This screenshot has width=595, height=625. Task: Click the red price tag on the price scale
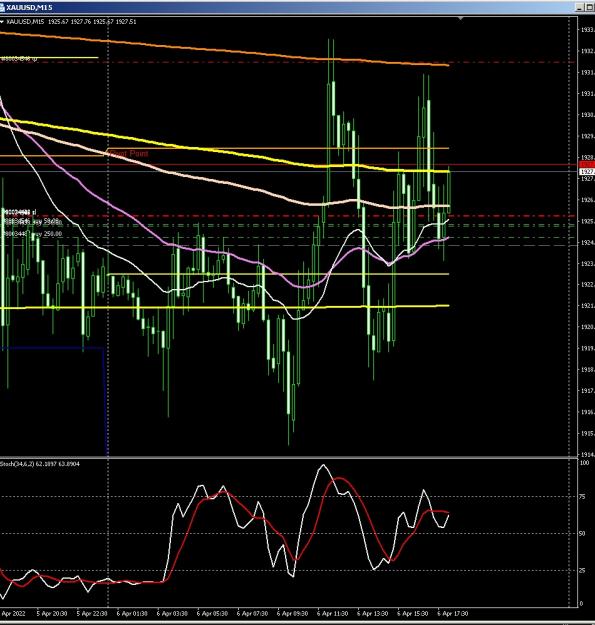point(587,165)
